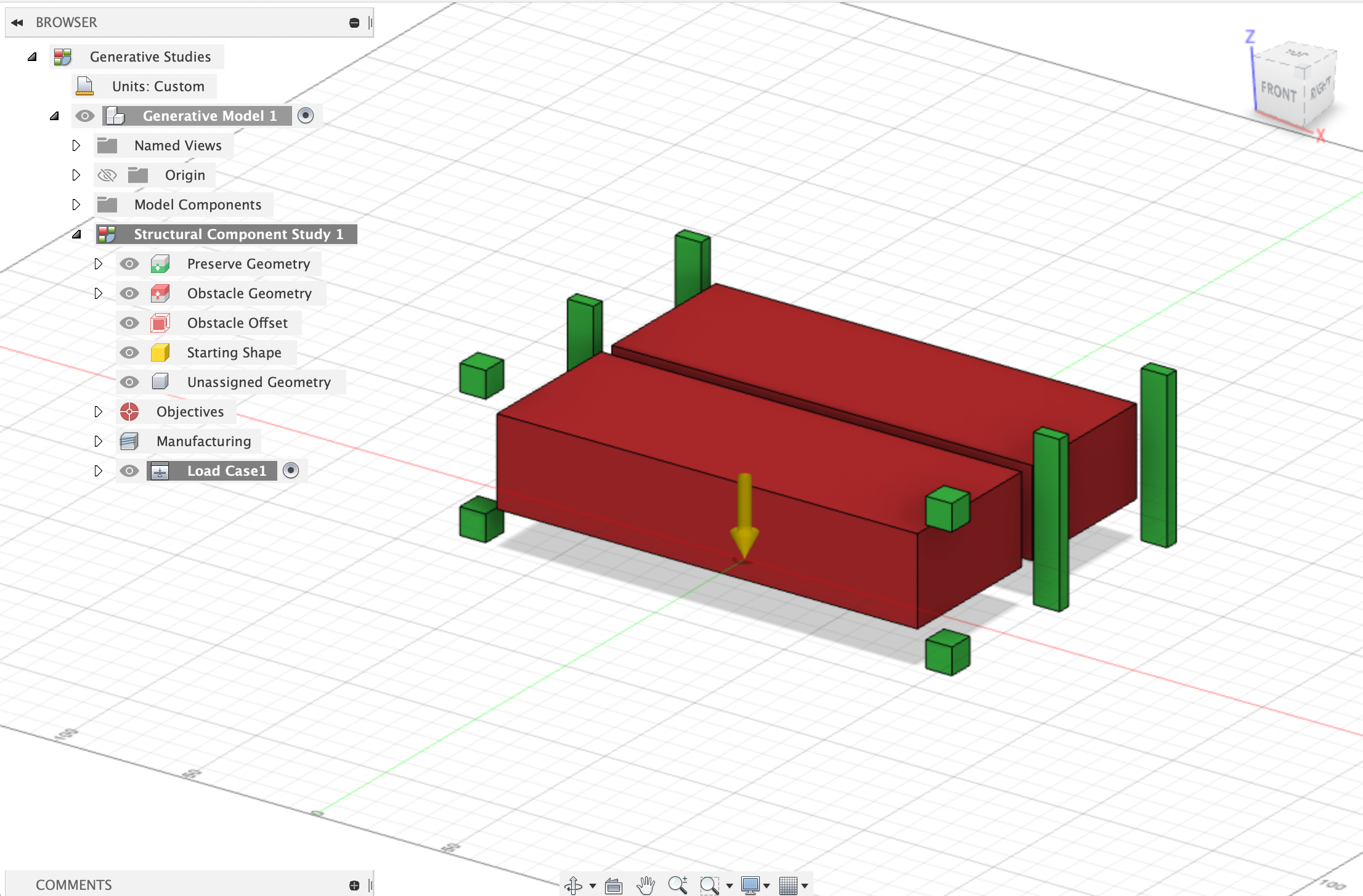Toggle visibility of Preserve Geometry
The width and height of the screenshot is (1363, 896).
pos(129,263)
